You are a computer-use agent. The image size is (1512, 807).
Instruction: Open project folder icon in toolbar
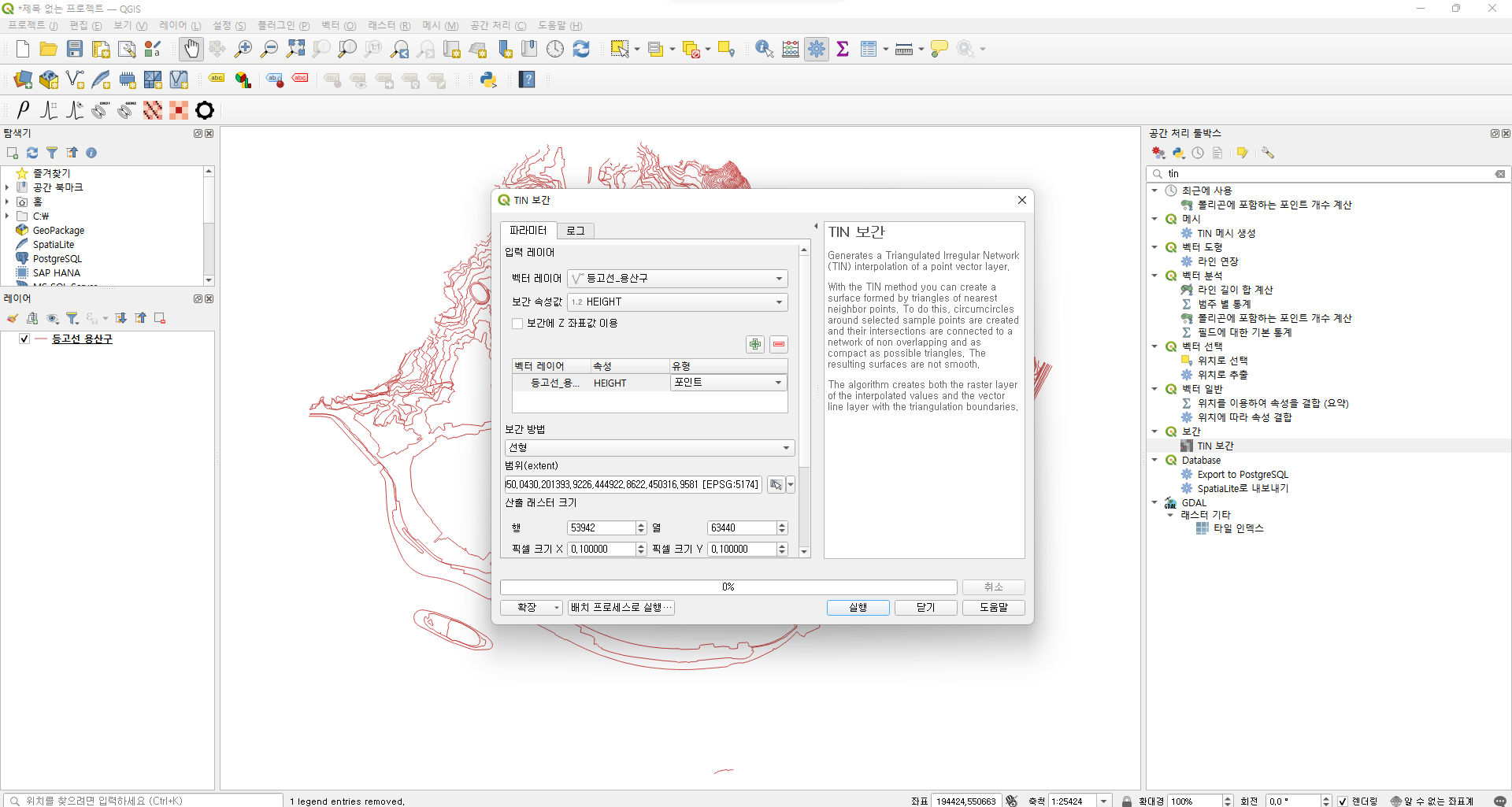click(x=49, y=49)
